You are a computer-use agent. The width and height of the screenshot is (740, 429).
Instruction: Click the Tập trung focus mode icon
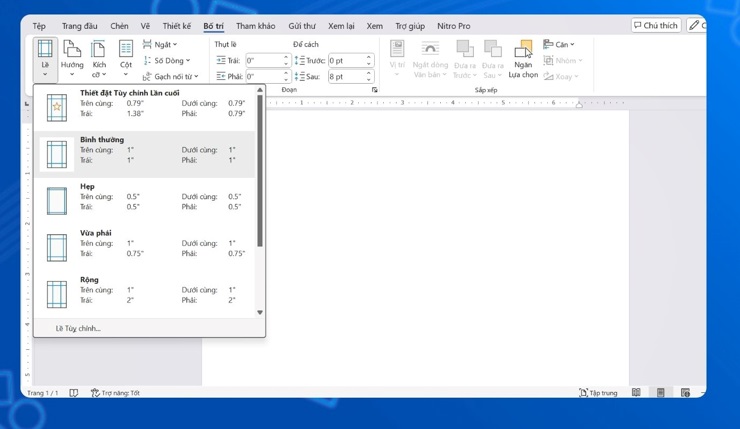point(583,393)
